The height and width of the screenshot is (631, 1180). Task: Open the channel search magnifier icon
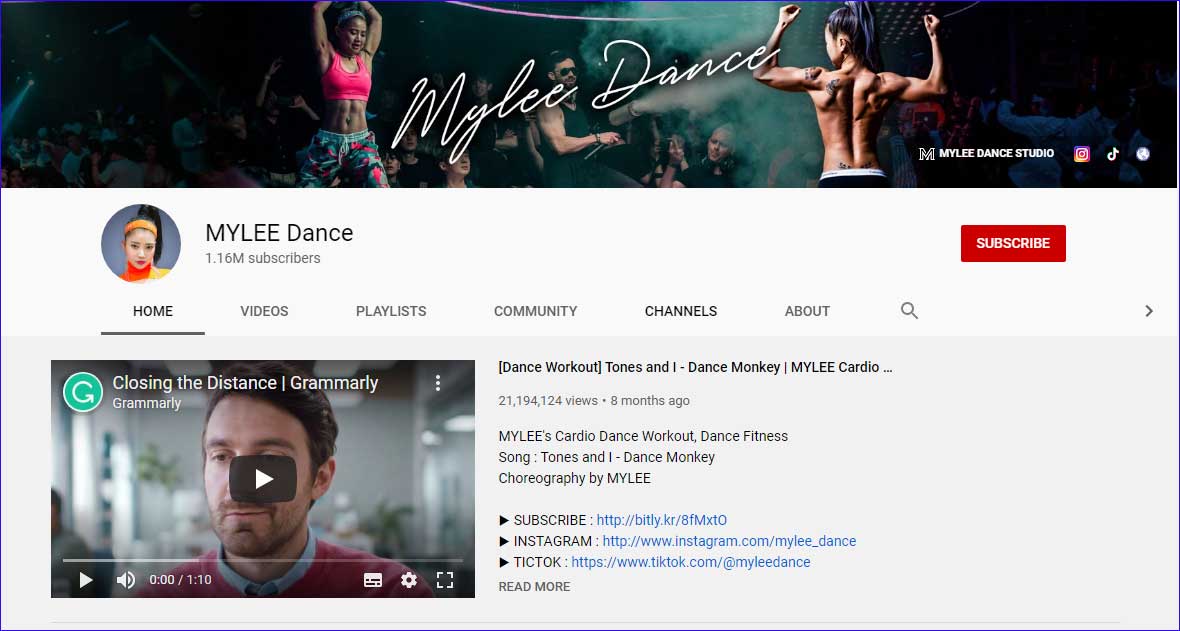909,310
